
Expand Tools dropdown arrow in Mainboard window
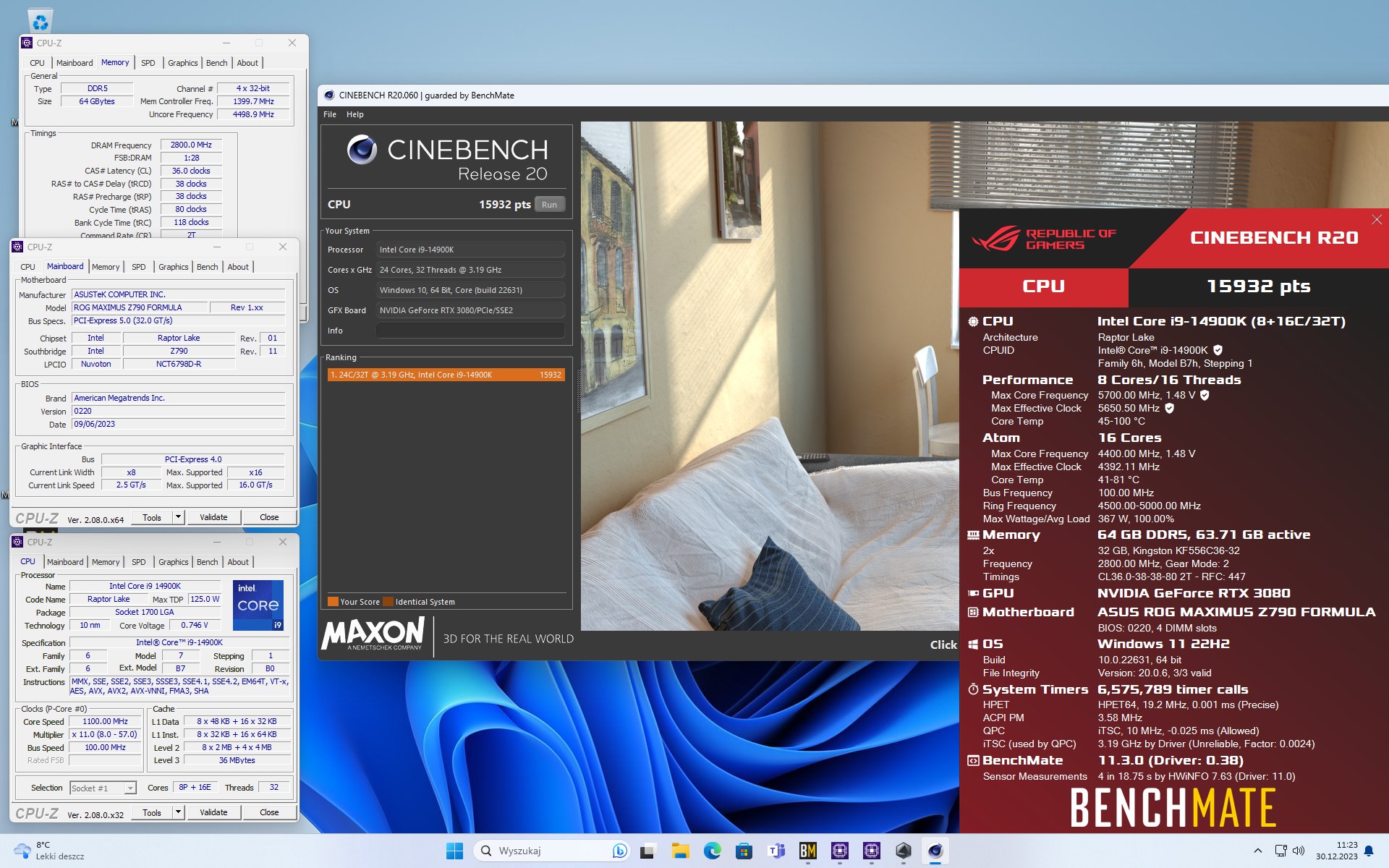click(x=178, y=517)
